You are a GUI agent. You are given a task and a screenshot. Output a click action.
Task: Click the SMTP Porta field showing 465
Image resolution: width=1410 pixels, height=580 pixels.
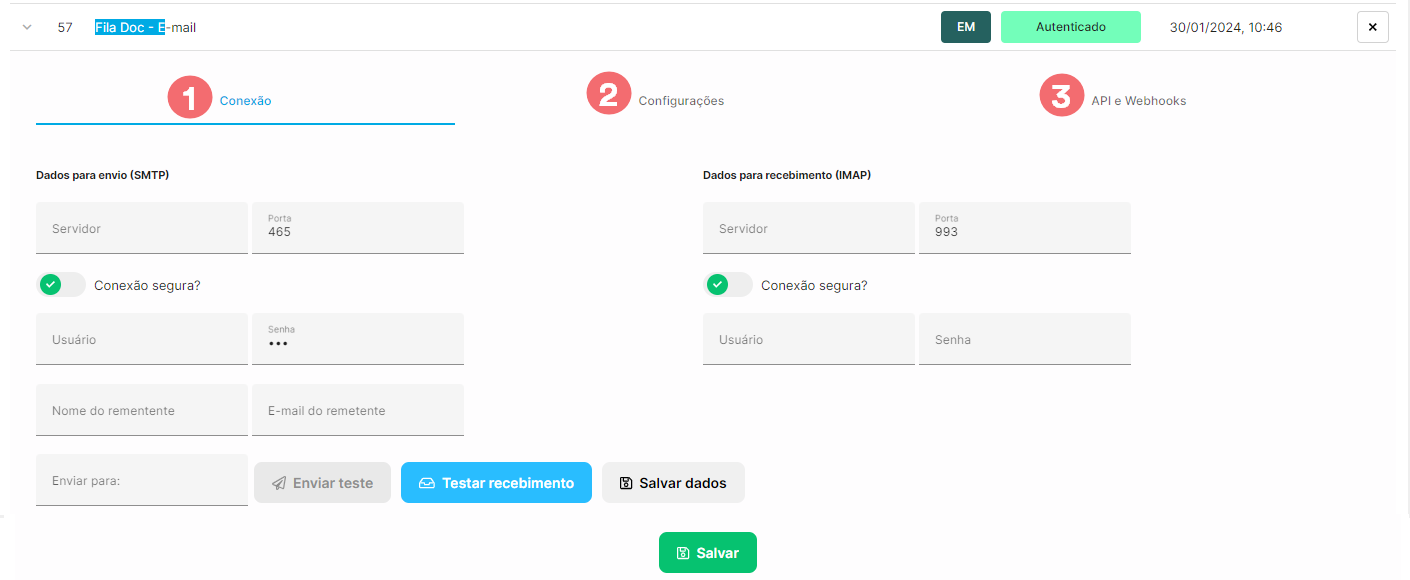coord(358,228)
